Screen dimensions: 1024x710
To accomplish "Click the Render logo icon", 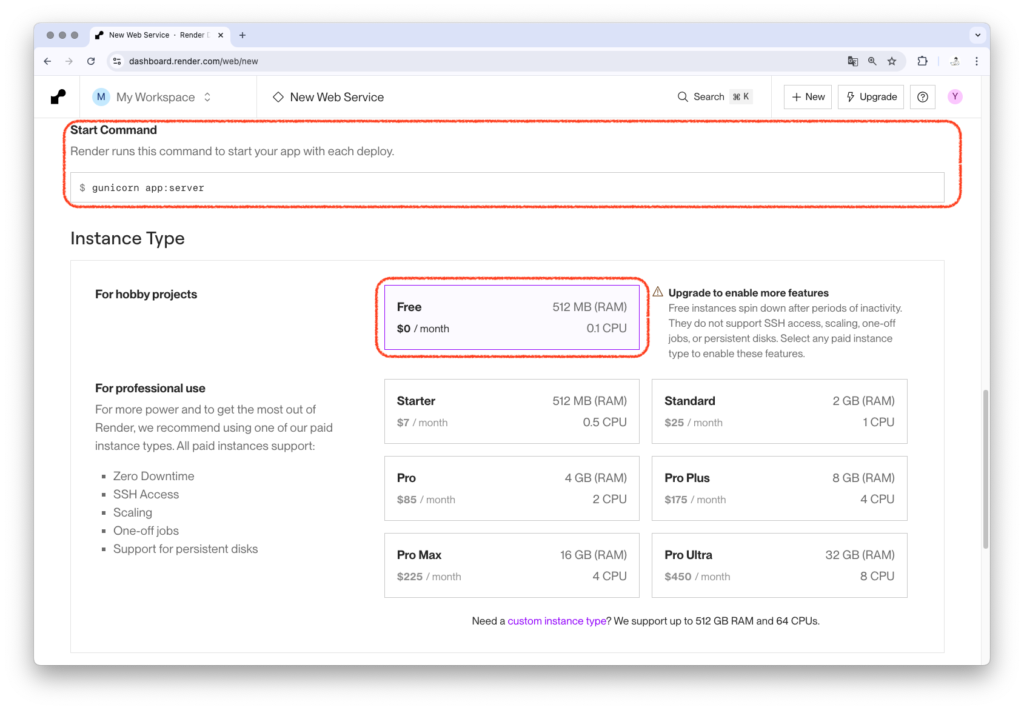I will point(58,97).
